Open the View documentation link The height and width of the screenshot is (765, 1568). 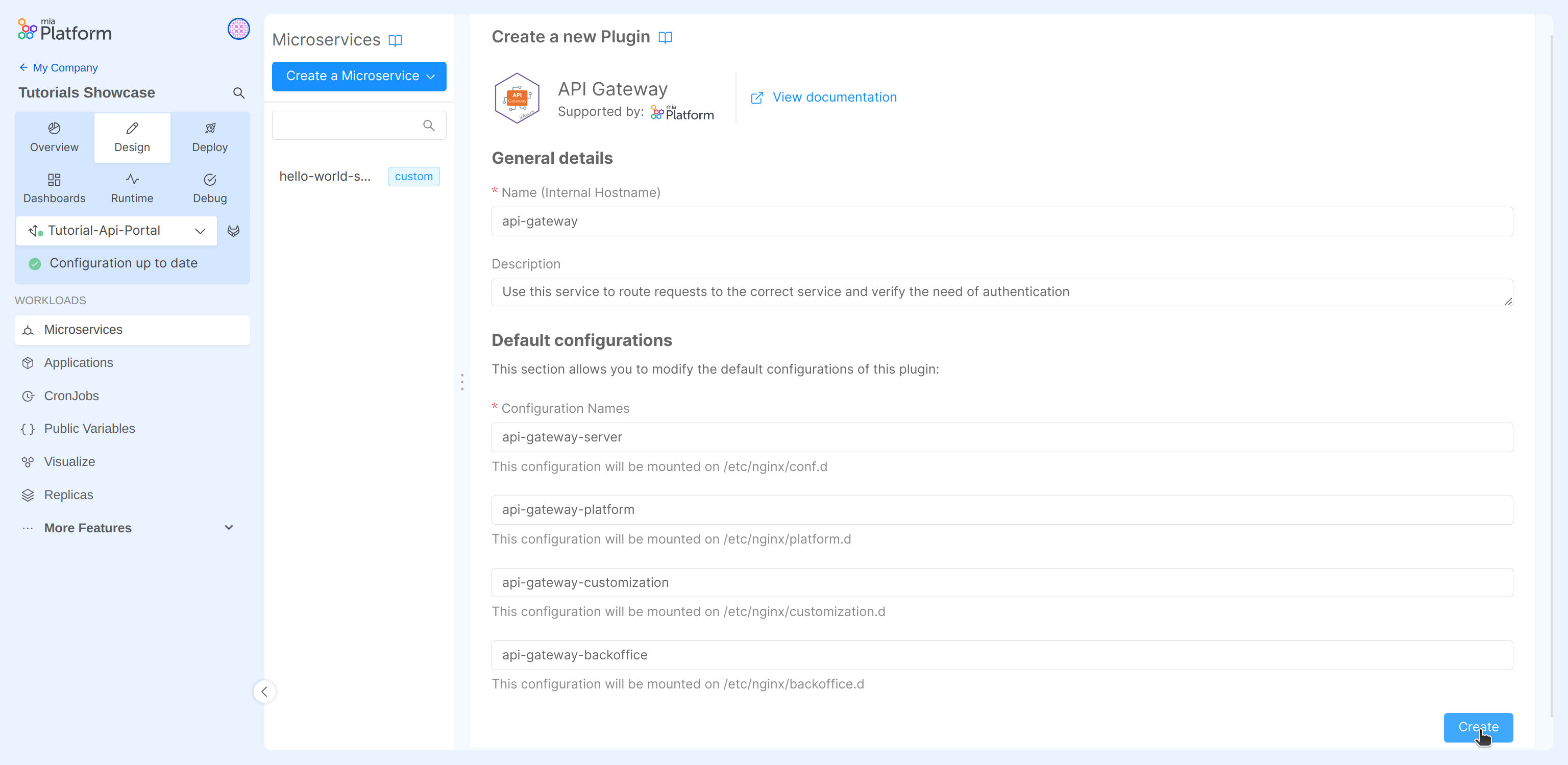pos(834,97)
